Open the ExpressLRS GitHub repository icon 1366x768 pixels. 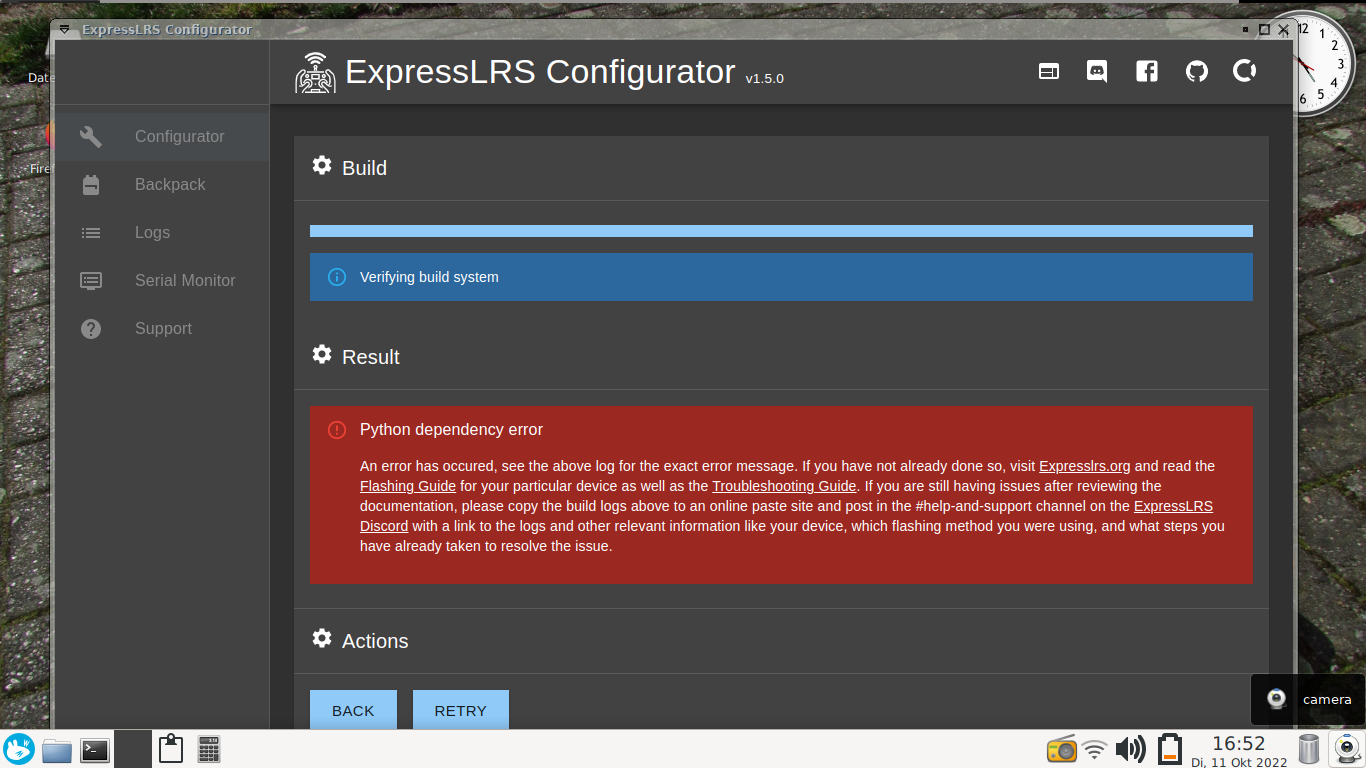1196,71
